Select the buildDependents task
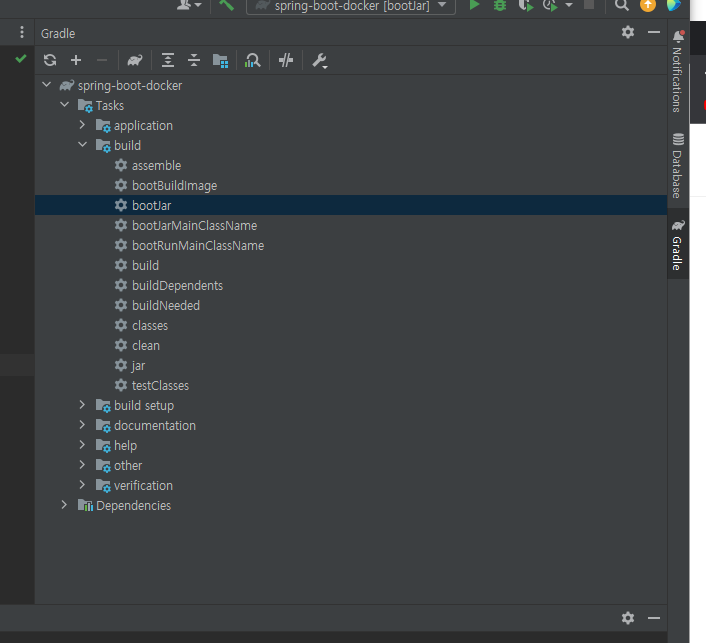This screenshot has width=706, height=643. click(177, 285)
